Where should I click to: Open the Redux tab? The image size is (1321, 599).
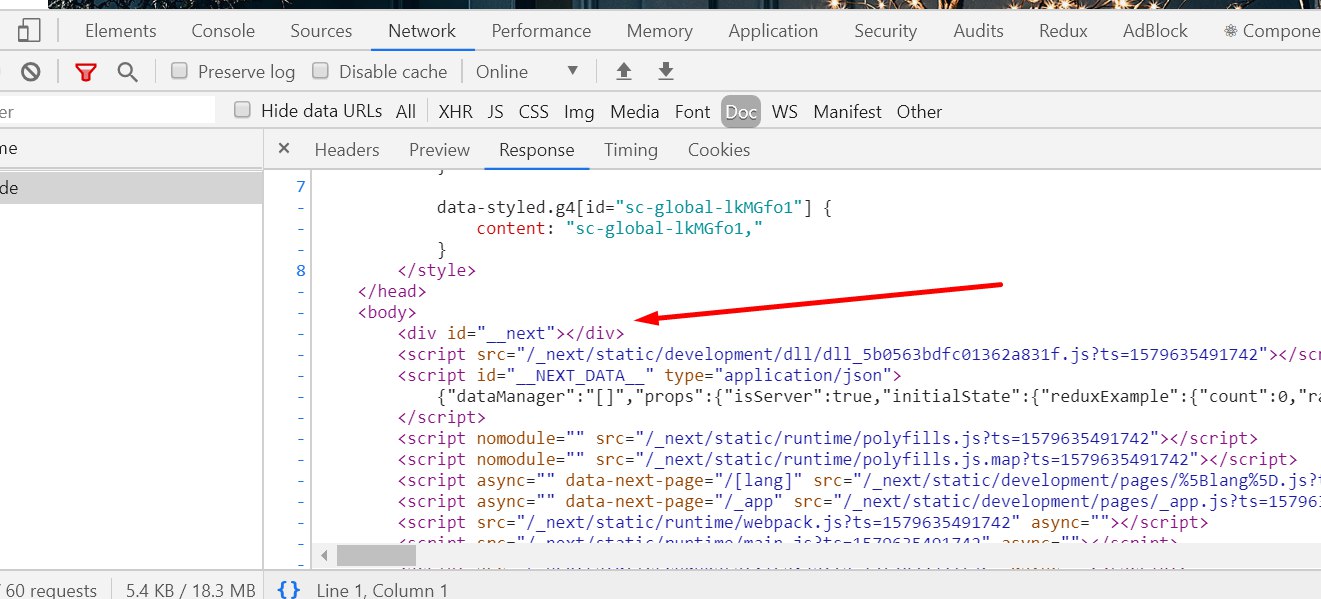(x=1063, y=31)
